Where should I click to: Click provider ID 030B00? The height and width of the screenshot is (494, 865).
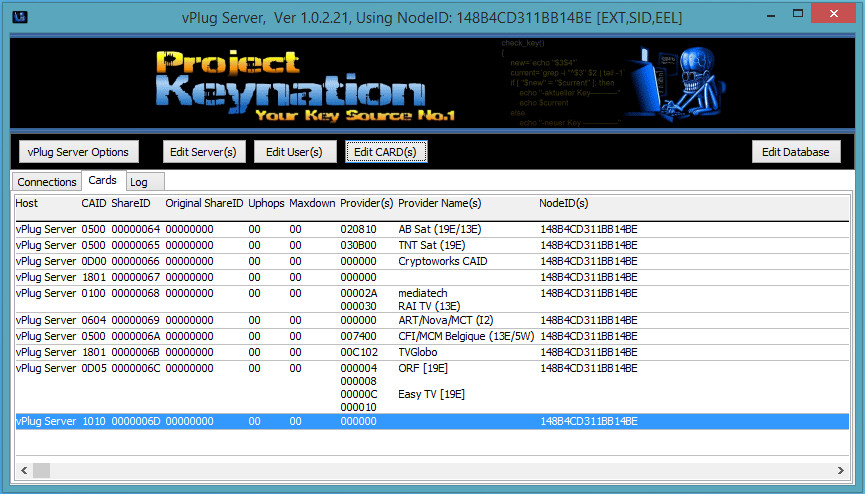click(359, 245)
